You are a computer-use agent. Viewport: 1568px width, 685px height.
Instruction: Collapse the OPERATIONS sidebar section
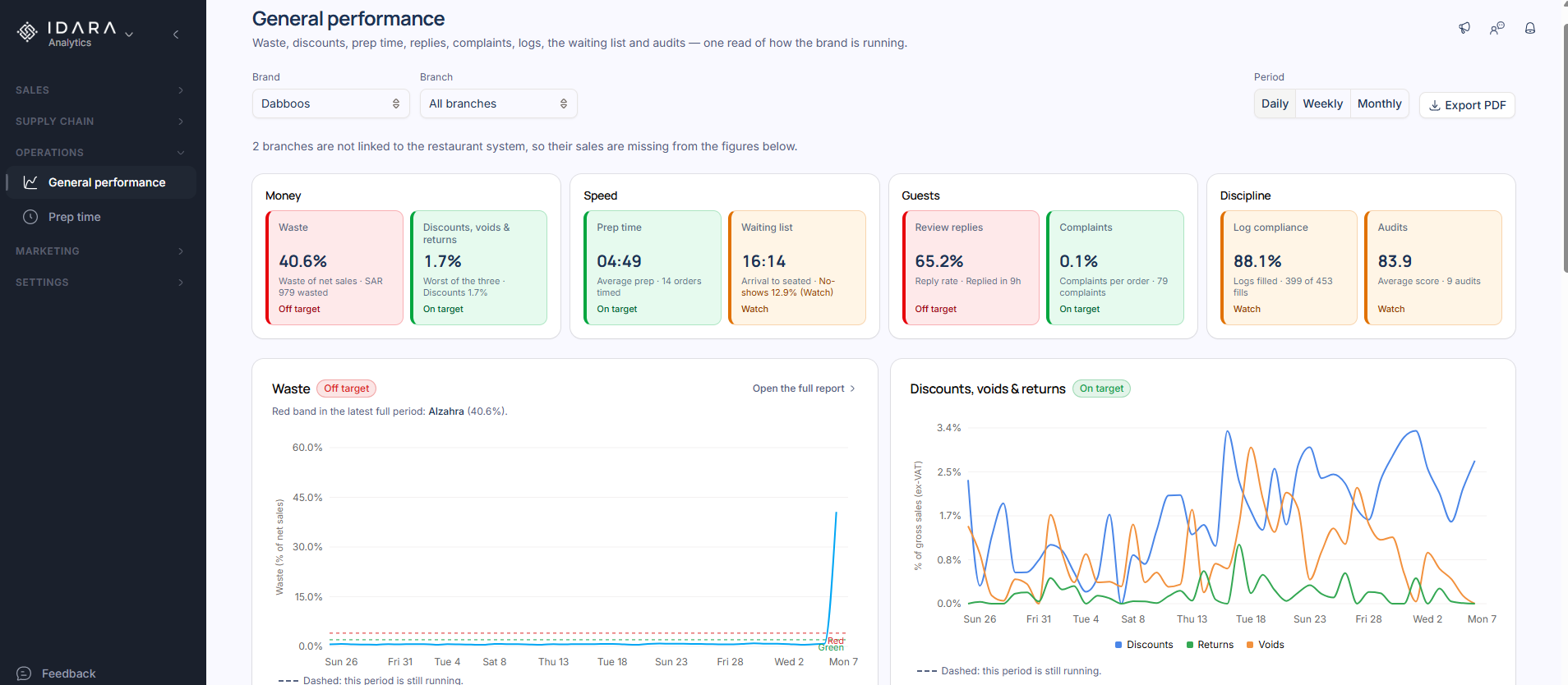tap(99, 153)
